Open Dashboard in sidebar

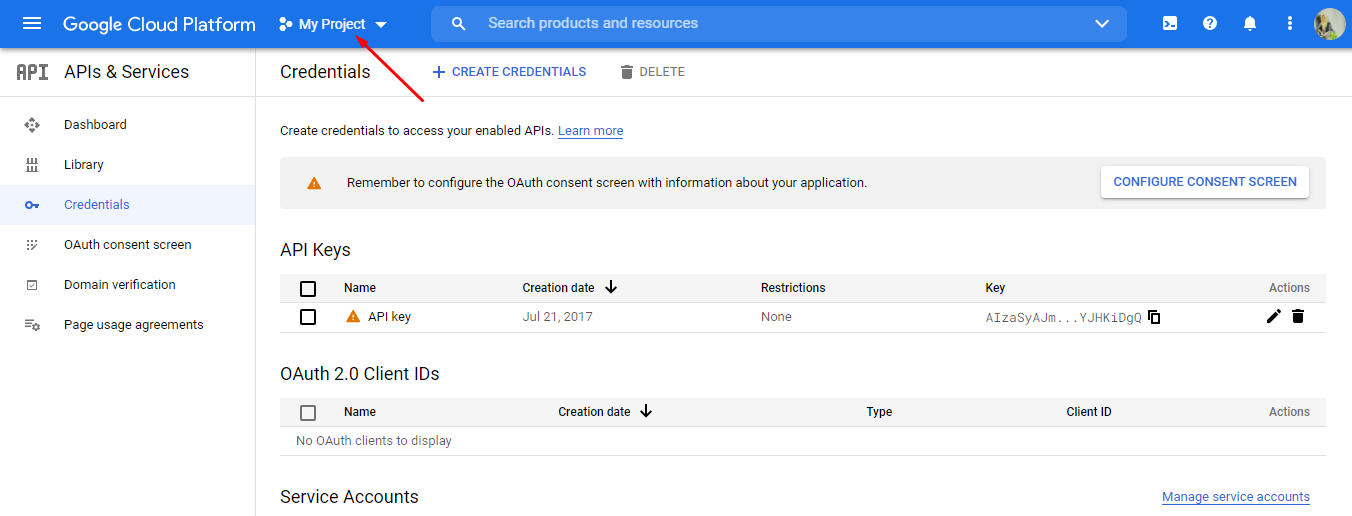[x=95, y=125]
